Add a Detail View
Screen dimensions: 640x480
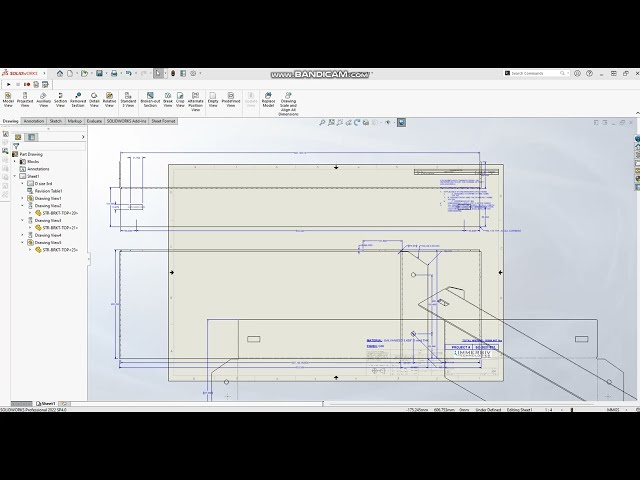[x=94, y=100]
